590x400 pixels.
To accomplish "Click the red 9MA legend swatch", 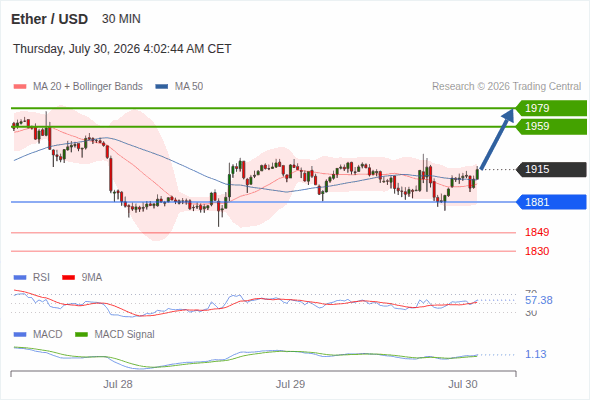I will [68, 278].
